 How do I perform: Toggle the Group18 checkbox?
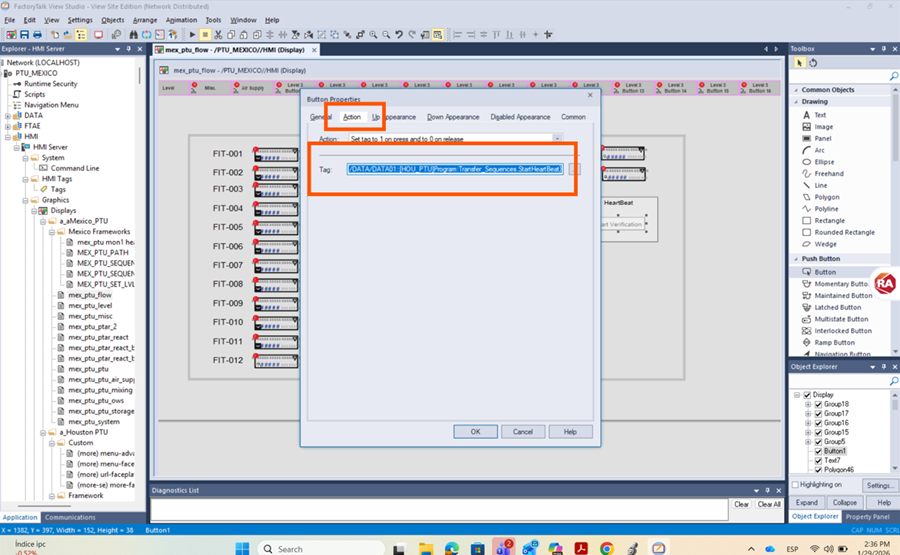(818, 404)
